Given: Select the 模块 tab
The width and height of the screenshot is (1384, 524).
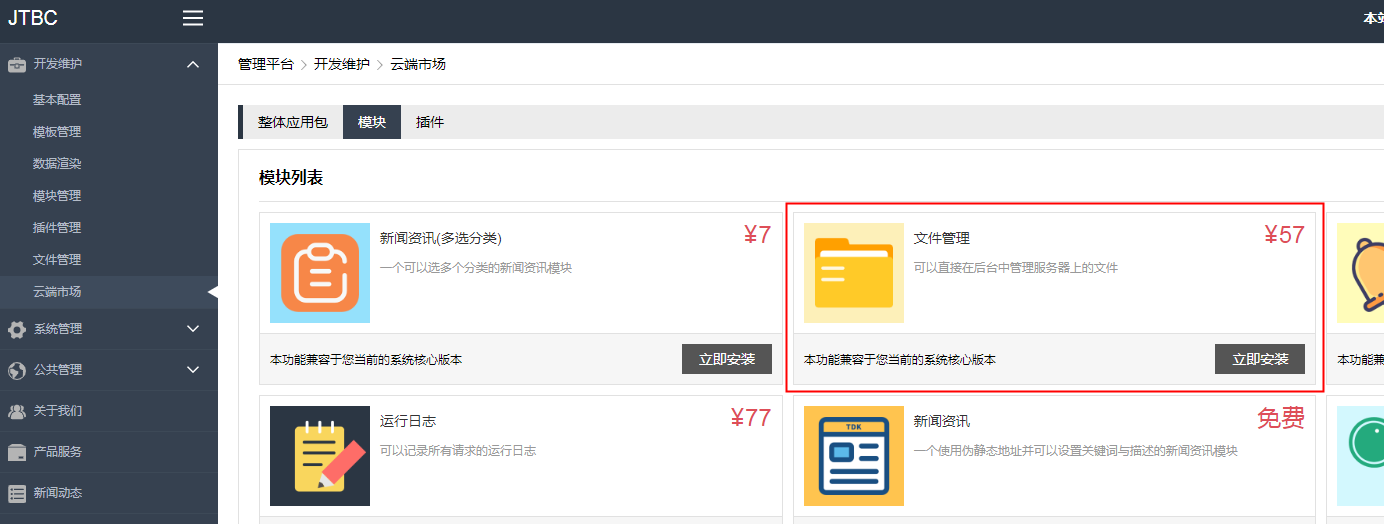Looking at the screenshot, I should (372, 122).
